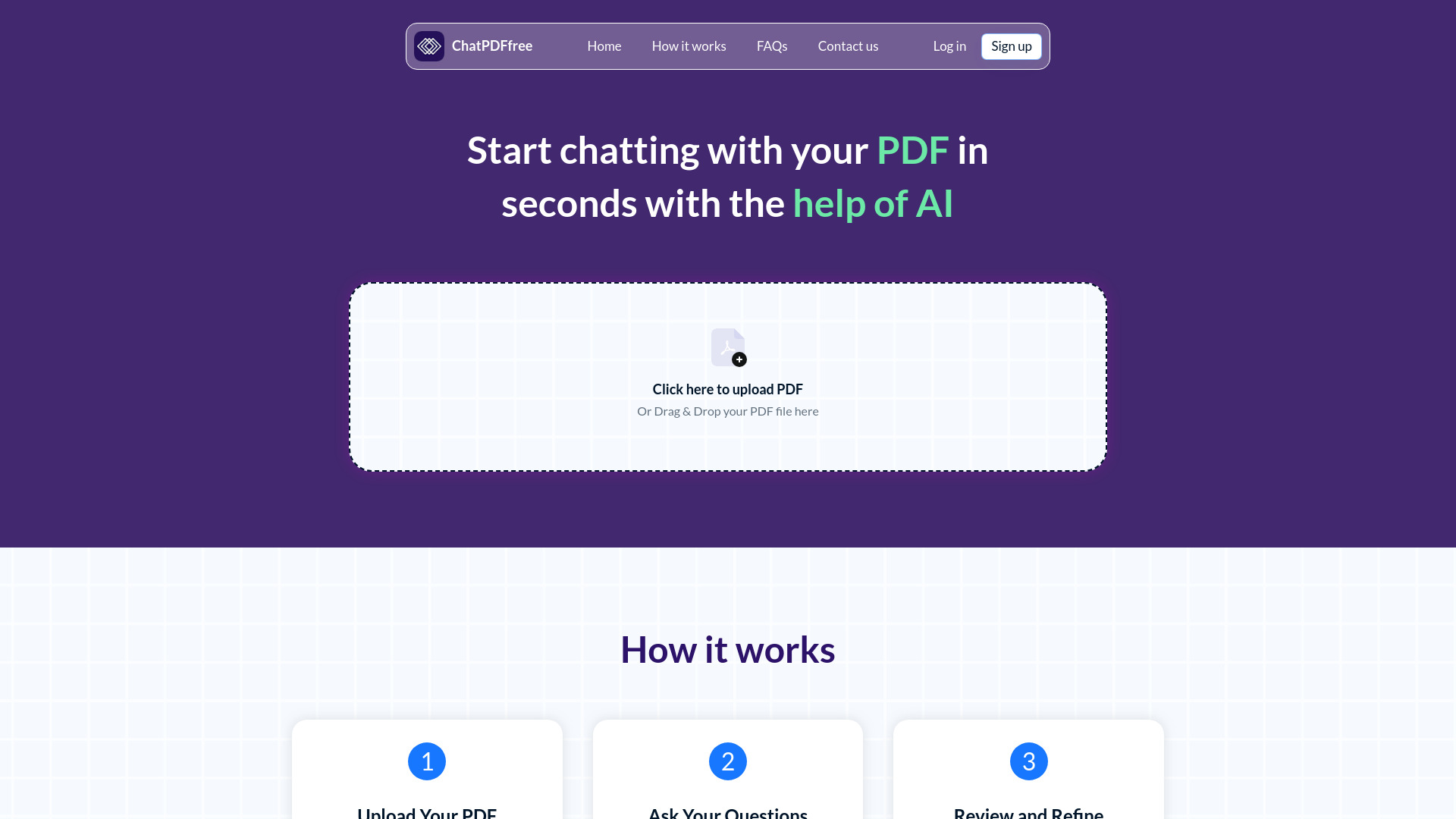1456x819 pixels.
Task: Click the step 2 circle icon
Action: (727, 761)
